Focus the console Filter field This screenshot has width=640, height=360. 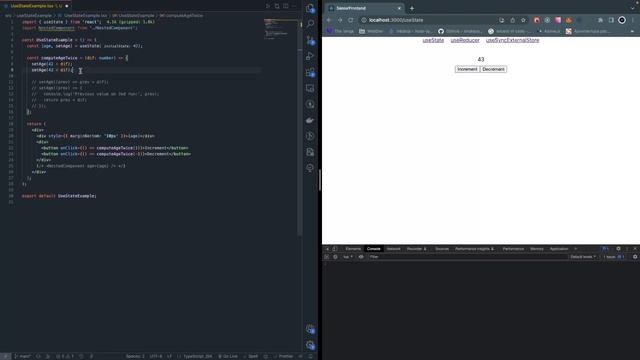coord(467,257)
